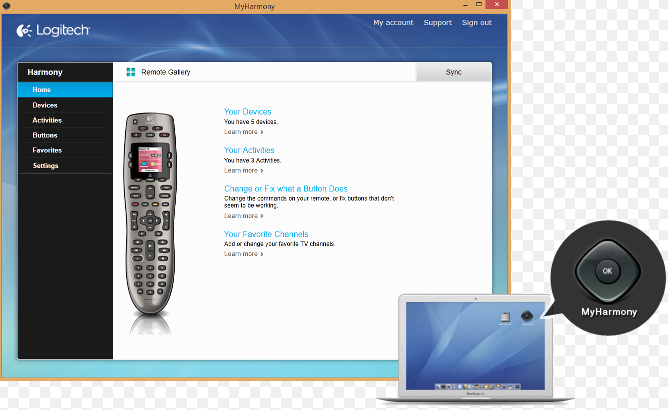Click the Remote Gallery label
668x410 pixels.
click(166, 72)
